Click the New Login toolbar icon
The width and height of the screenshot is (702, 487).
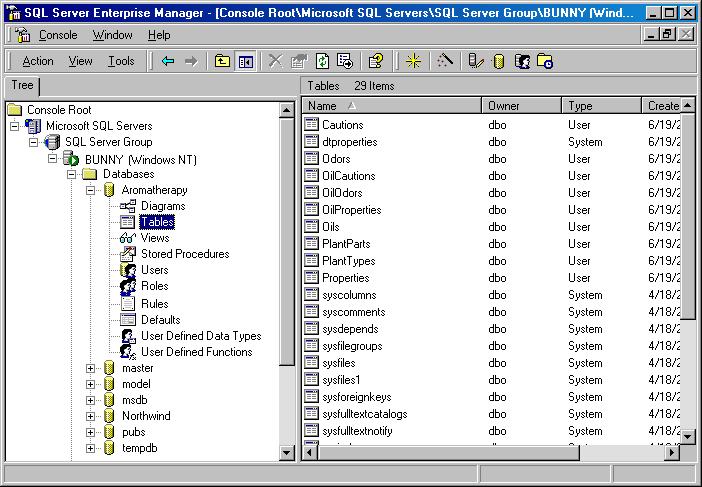coord(522,61)
